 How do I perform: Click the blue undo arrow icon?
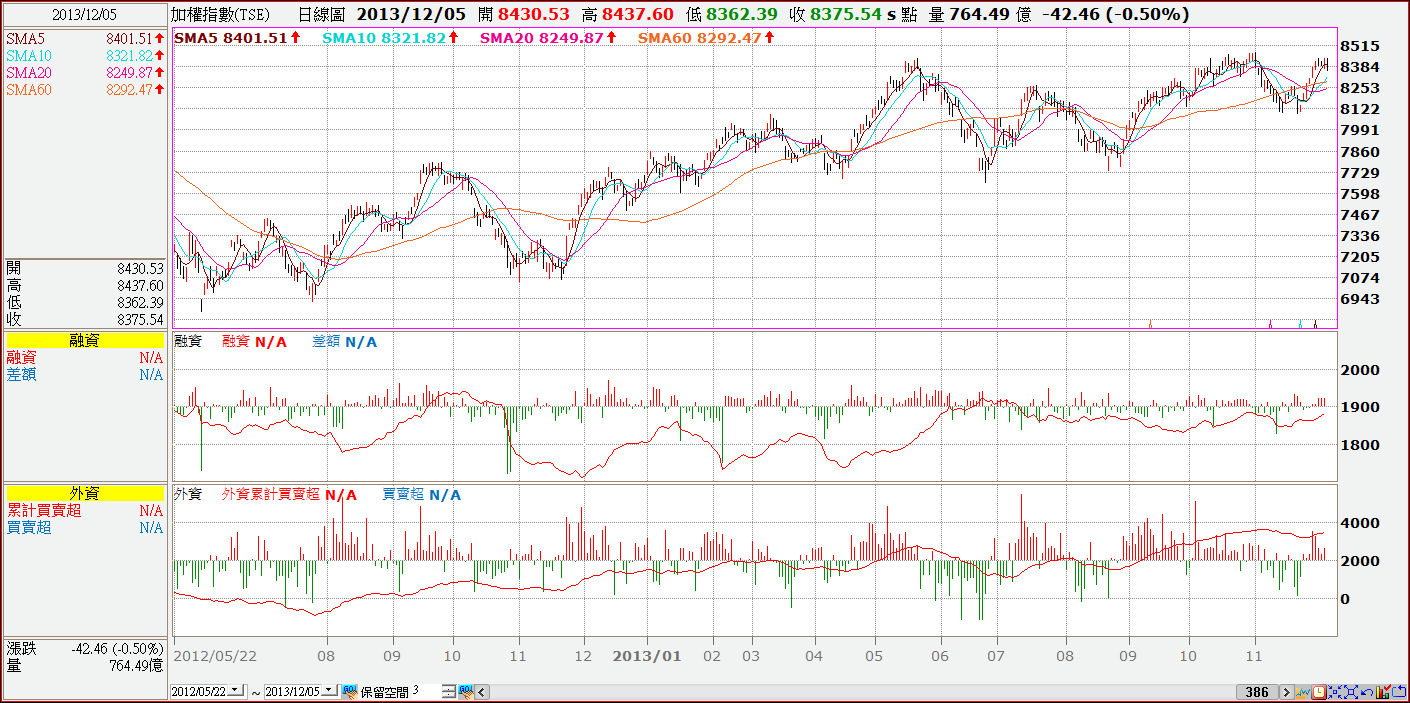point(1367,692)
